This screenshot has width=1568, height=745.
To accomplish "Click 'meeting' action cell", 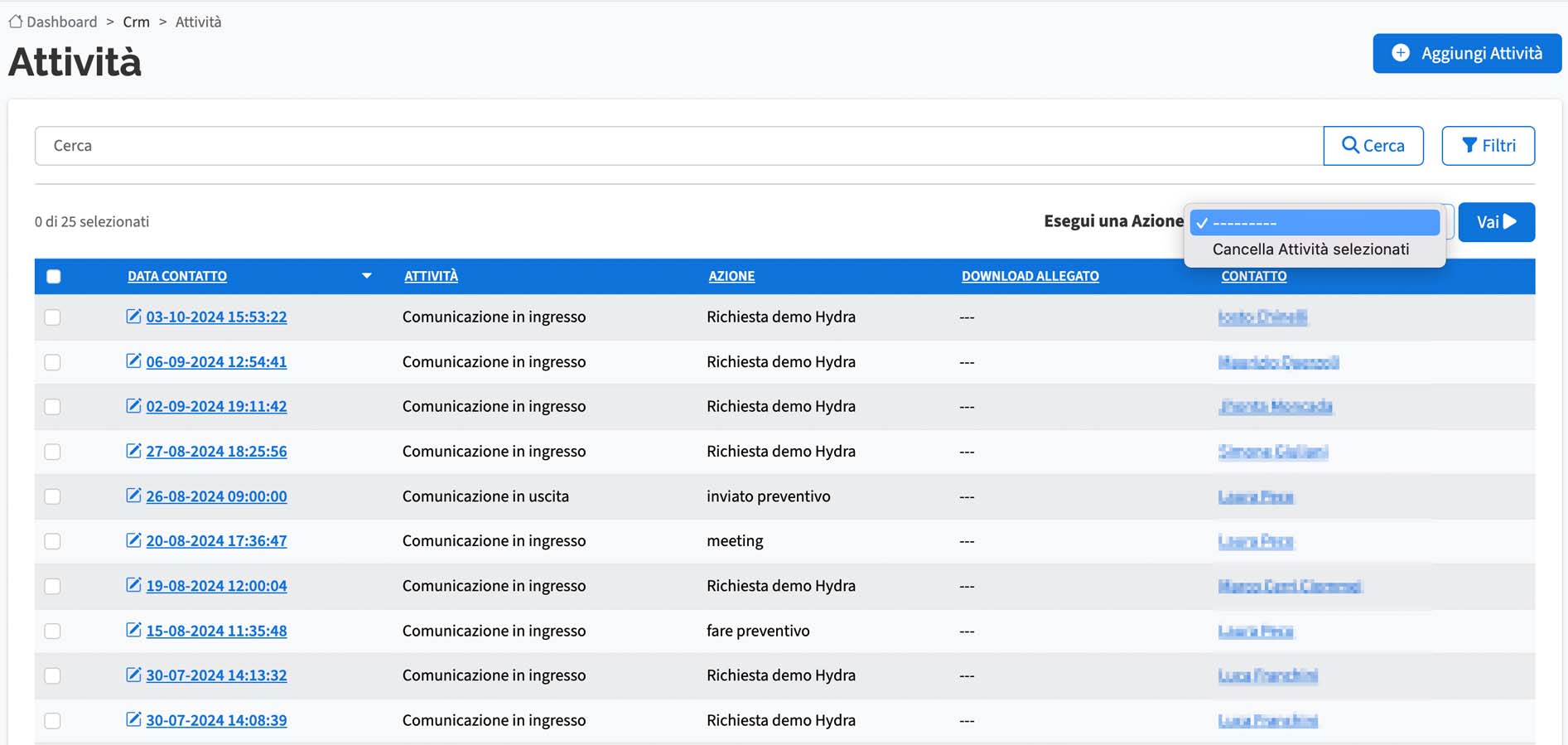I will point(735,541).
